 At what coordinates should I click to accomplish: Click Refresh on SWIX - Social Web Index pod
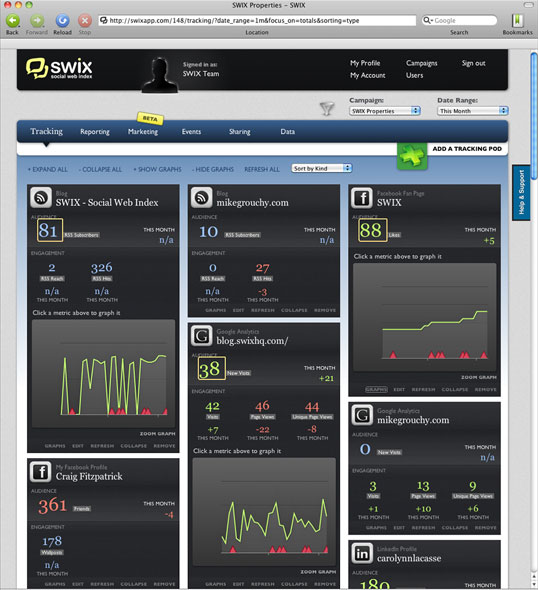(x=102, y=446)
